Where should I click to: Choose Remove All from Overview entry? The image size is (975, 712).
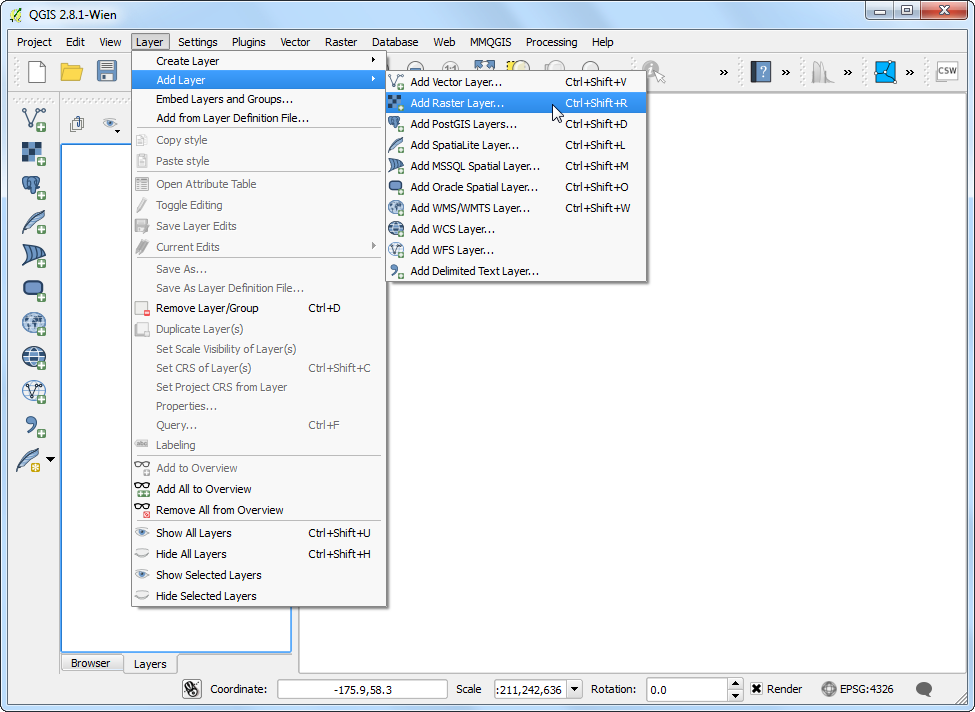(x=259, y=510)
